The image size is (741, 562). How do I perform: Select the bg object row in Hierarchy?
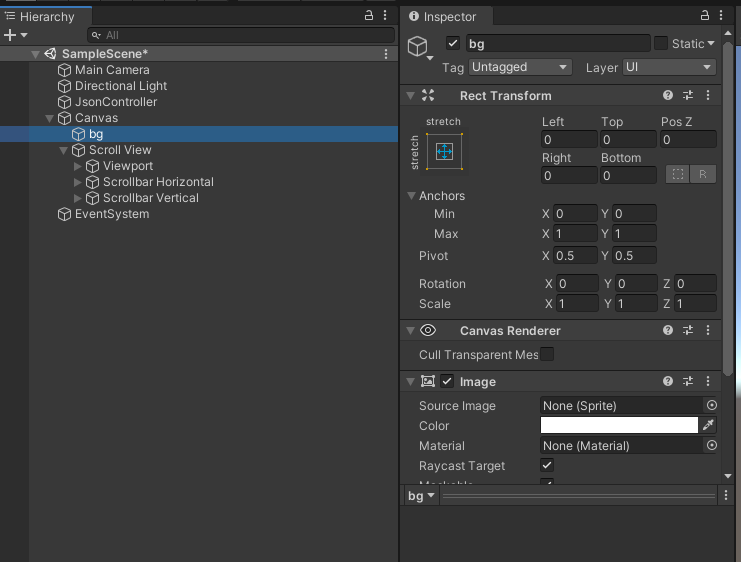point(199,134)
